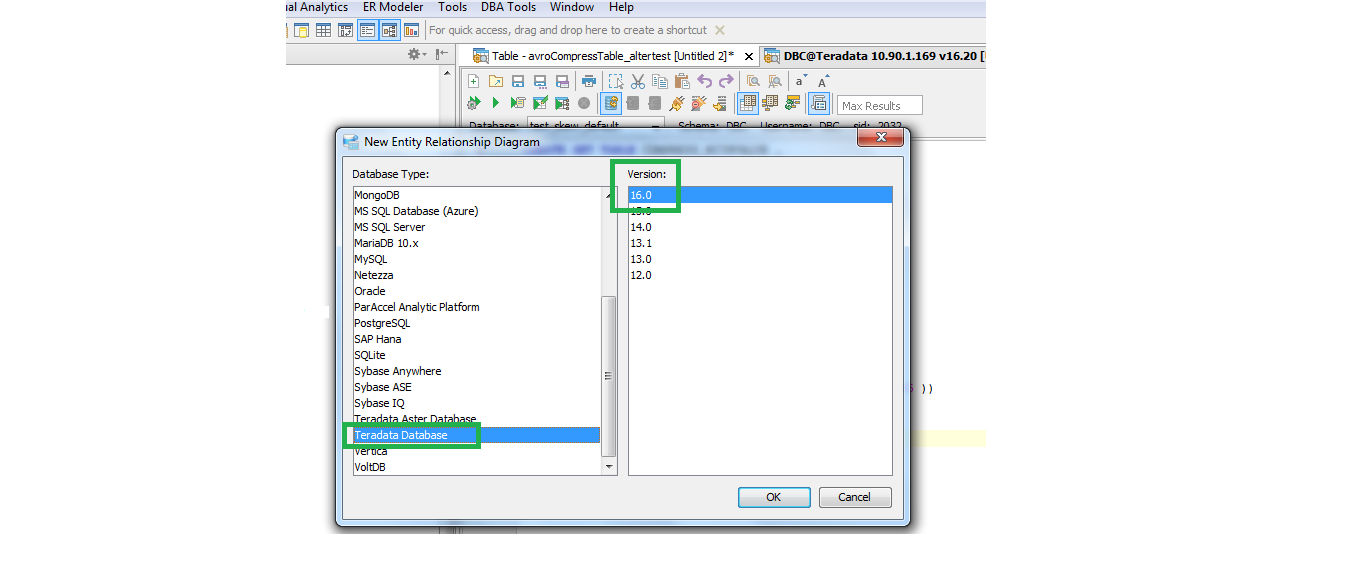Switch to the avroCompressTable_altertest tab

[x=611, y=56]
